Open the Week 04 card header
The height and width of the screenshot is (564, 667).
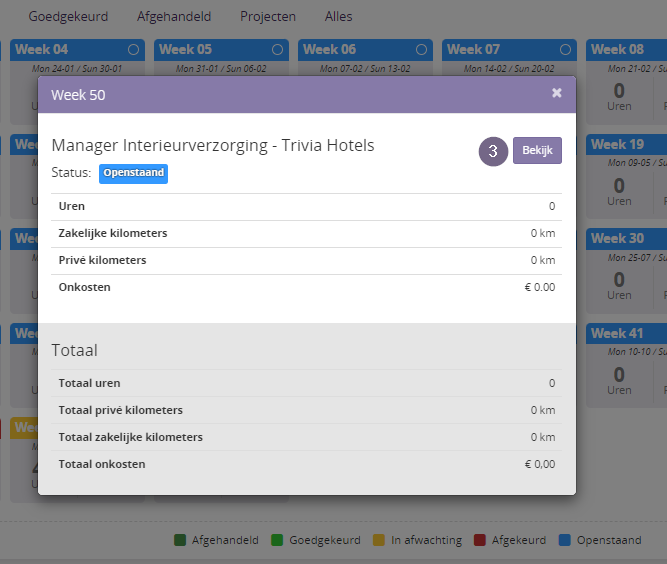77,50
